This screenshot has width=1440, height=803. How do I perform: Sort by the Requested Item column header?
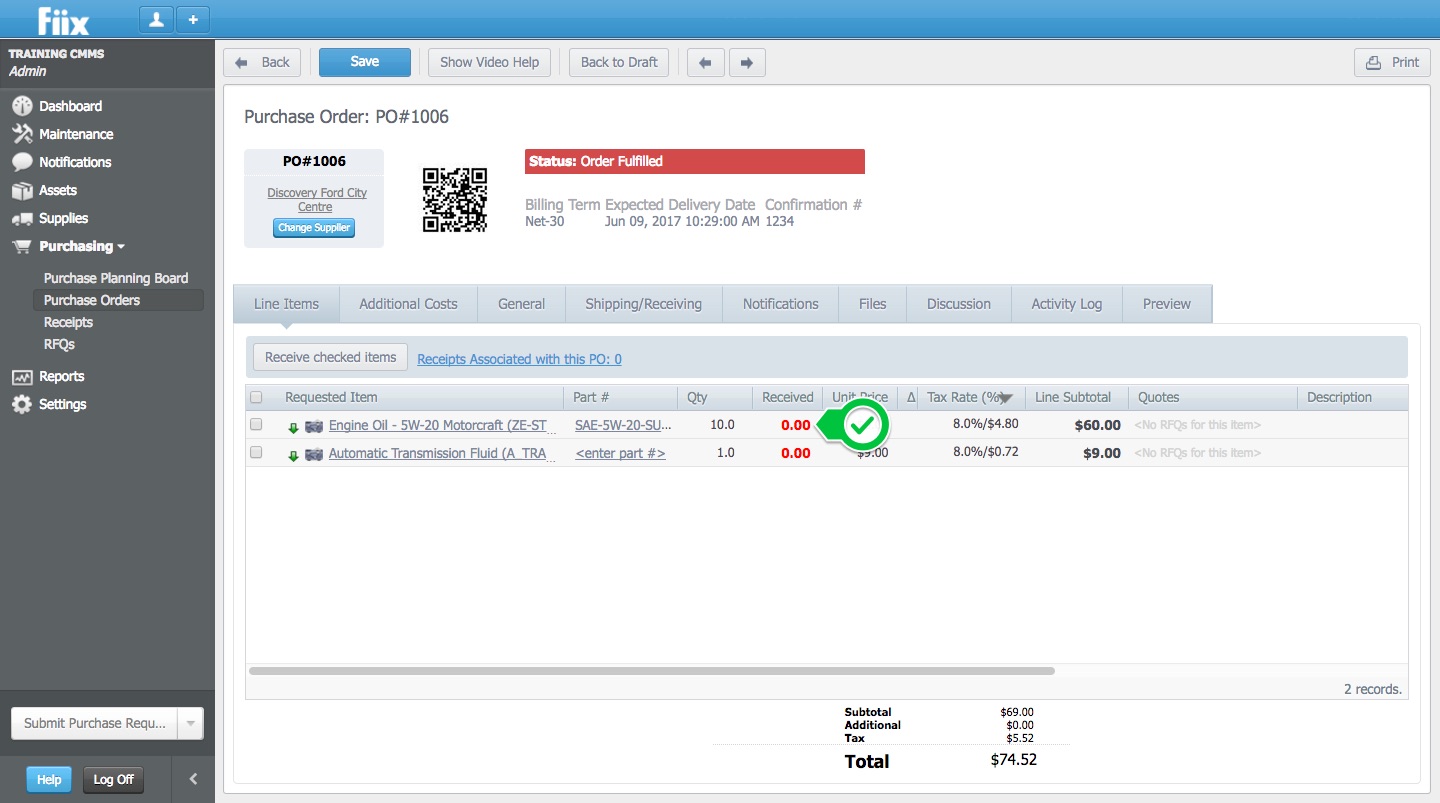[x=420, y=397]
